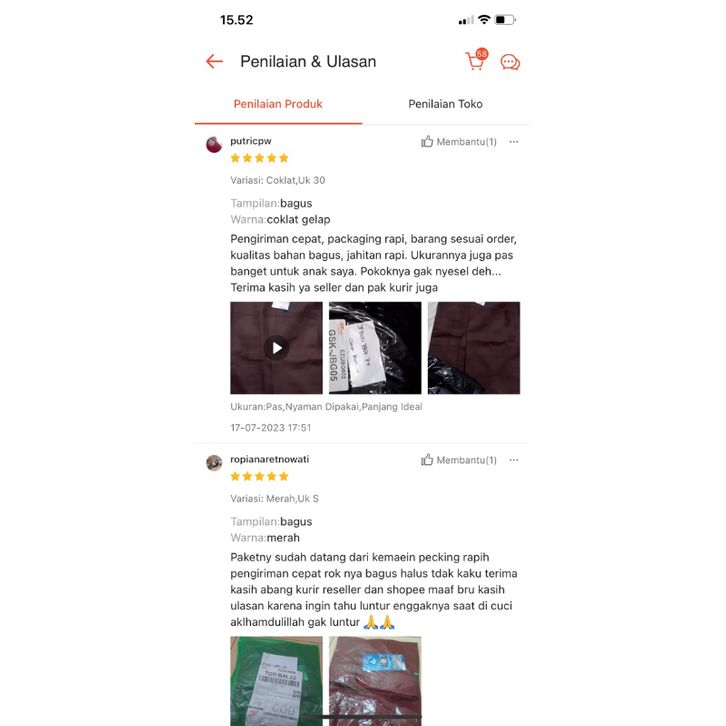Image resolution: width=726 pixels, height=726 pixels.
Task: Mark ropianaretnowati's review as helpful
Action: coord(458,460)
